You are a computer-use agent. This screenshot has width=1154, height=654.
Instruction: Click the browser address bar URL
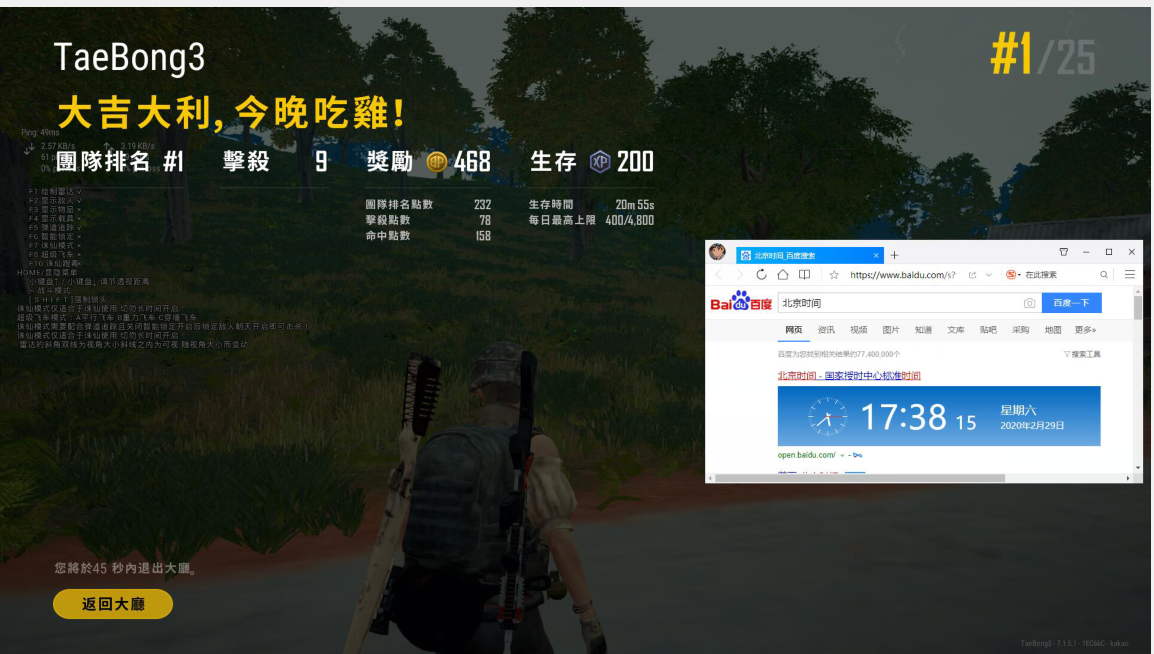tap(902, 274)
